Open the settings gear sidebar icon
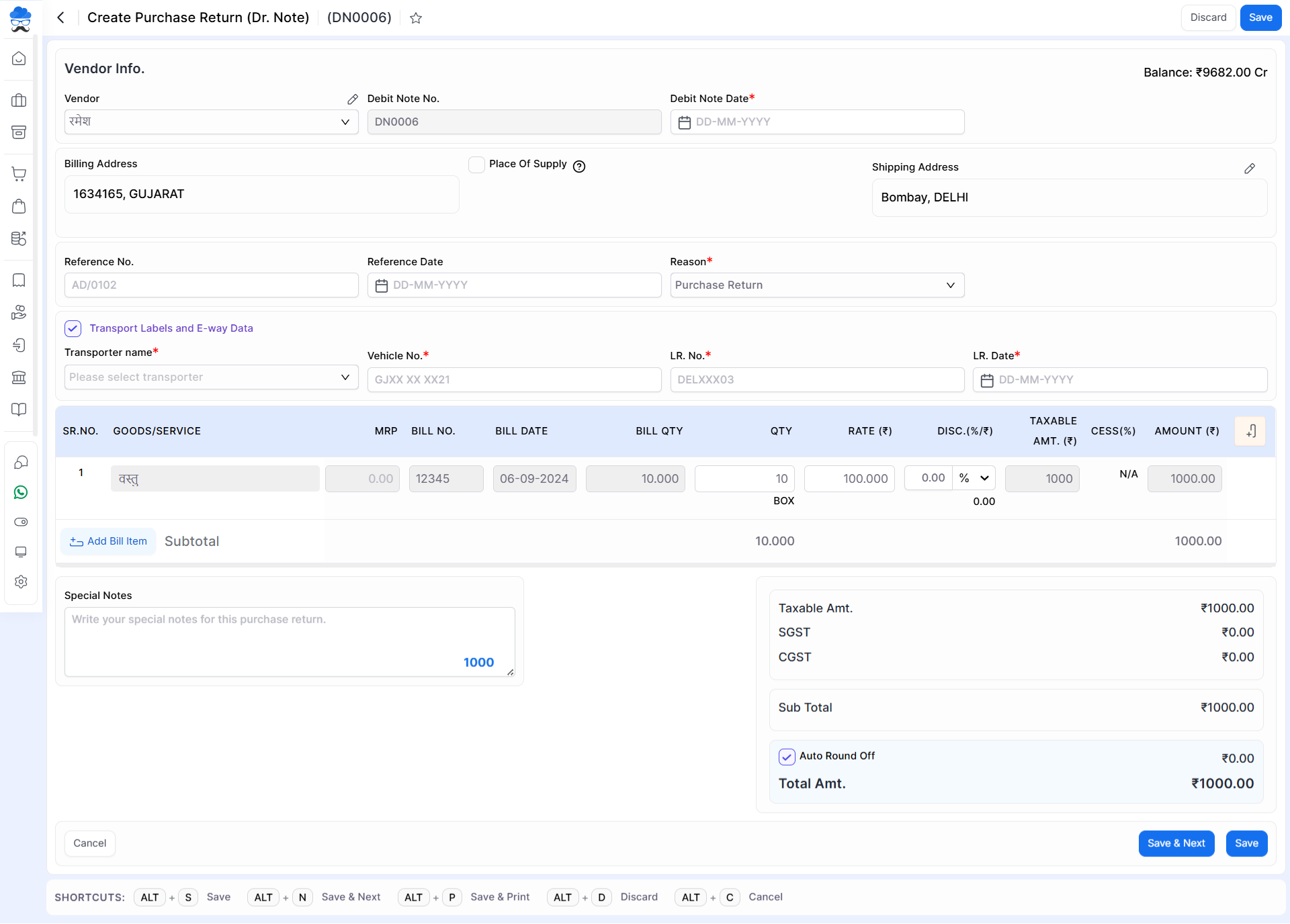The width and height of the screenshot is (1290, 924). click(21, 582)
